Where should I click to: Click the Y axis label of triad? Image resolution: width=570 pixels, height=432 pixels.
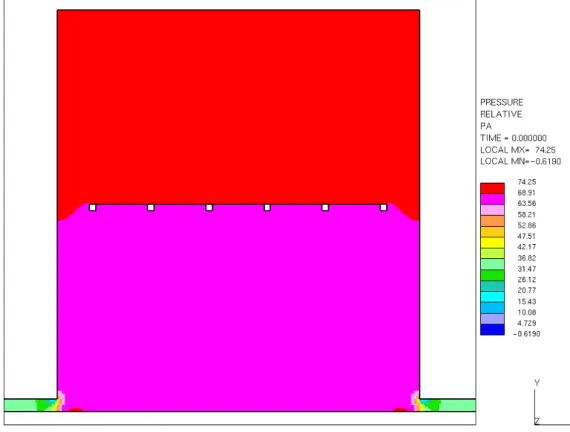[537, 383]
